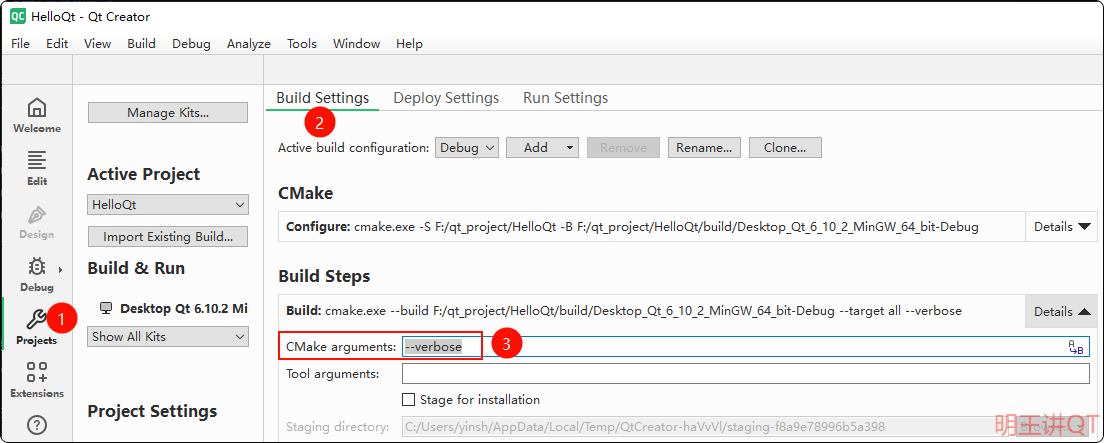Screen dimensions: 1104x443
Task: Click the Manage Kits button
Action: pyautogui.click(x=167, y=113)
